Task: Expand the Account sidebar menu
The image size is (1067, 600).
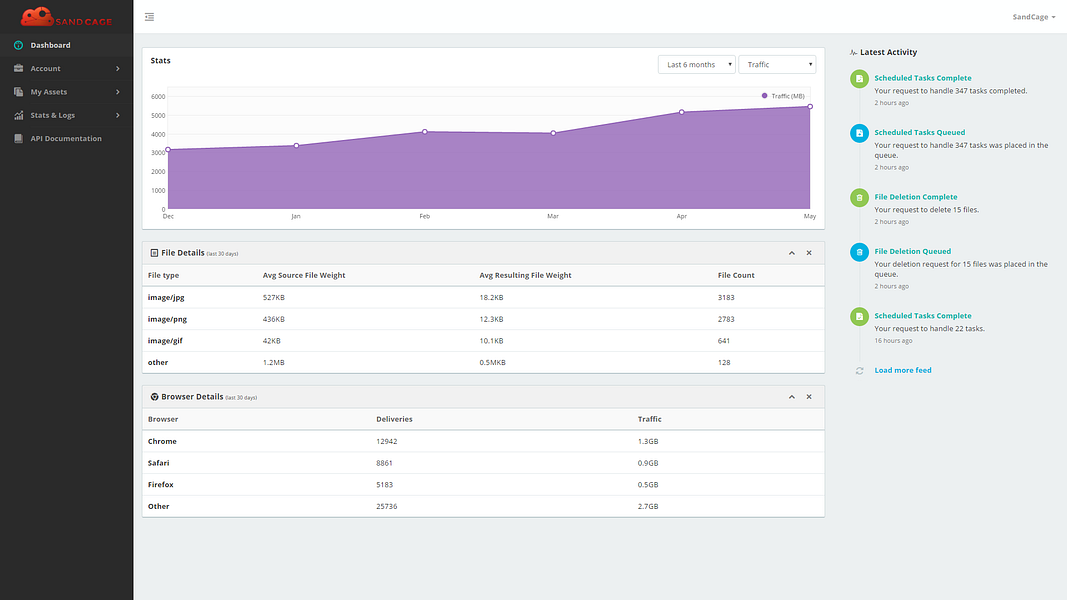Action: click(67, 69)
